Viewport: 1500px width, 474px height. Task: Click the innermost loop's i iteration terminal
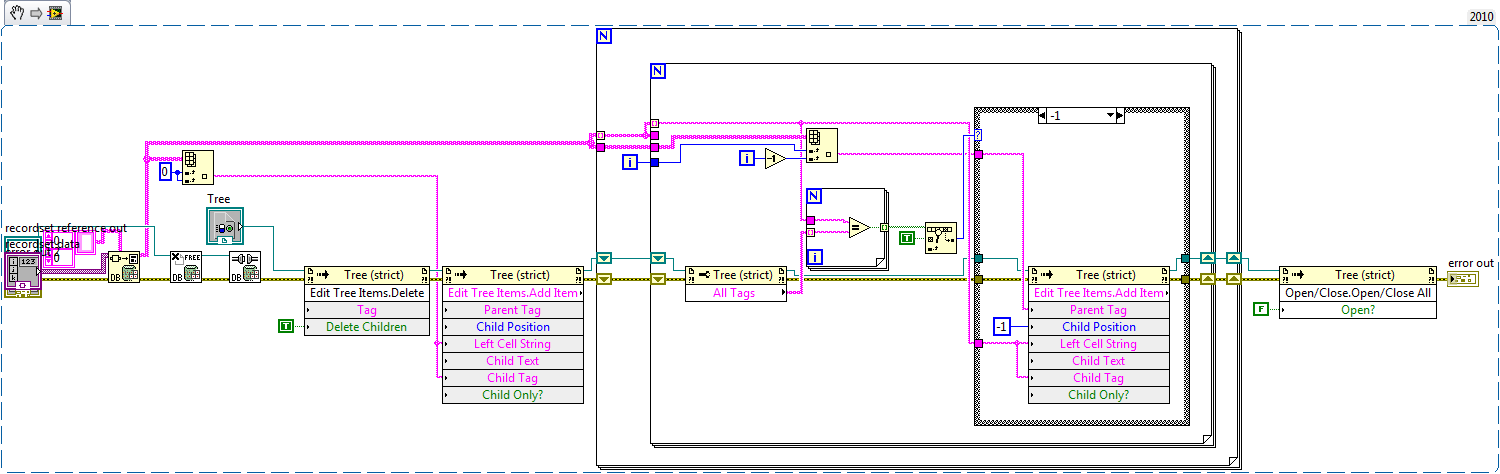pyautogui.click(x=815, y=259)
